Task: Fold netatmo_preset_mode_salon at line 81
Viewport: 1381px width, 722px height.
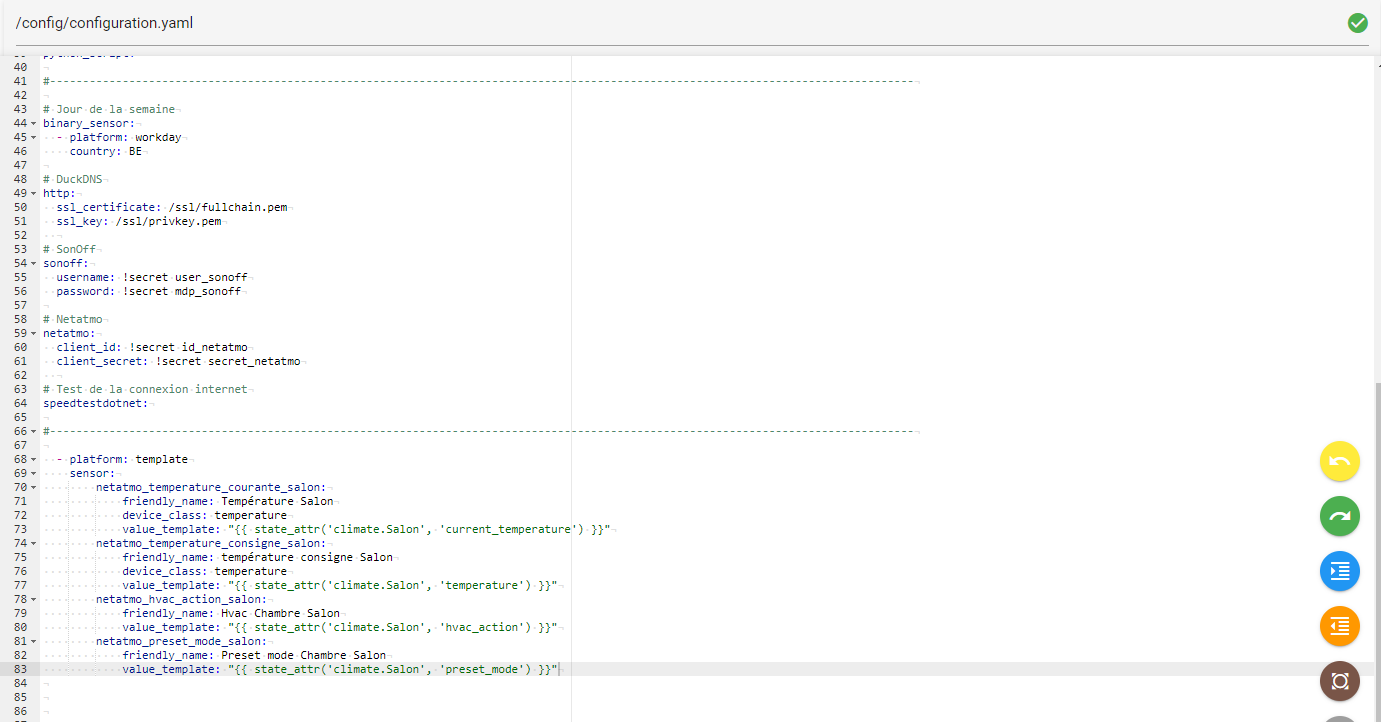Action: tap(34, 642)
